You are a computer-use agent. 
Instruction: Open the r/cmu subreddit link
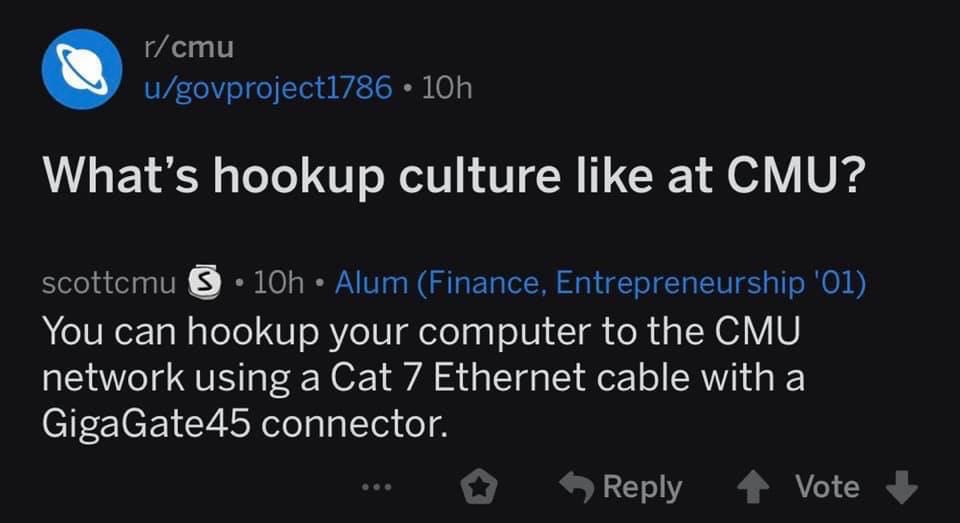pos(187,46)
